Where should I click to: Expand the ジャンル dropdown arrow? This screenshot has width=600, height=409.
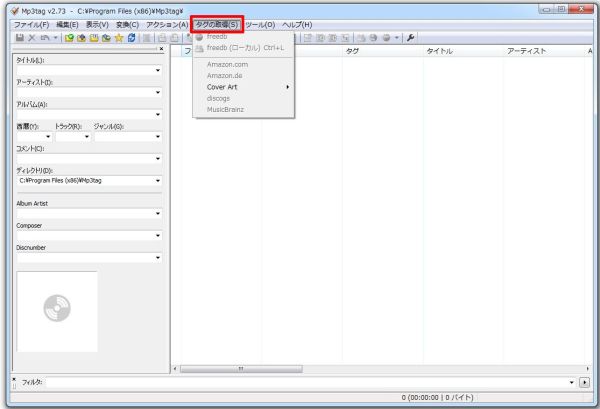(x=158, y=137)
